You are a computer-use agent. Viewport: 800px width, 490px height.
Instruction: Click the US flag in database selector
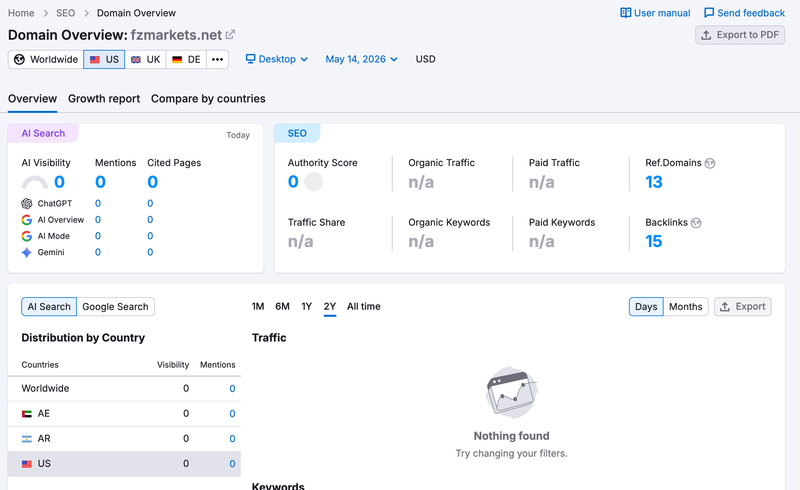(x=95, y=60)
